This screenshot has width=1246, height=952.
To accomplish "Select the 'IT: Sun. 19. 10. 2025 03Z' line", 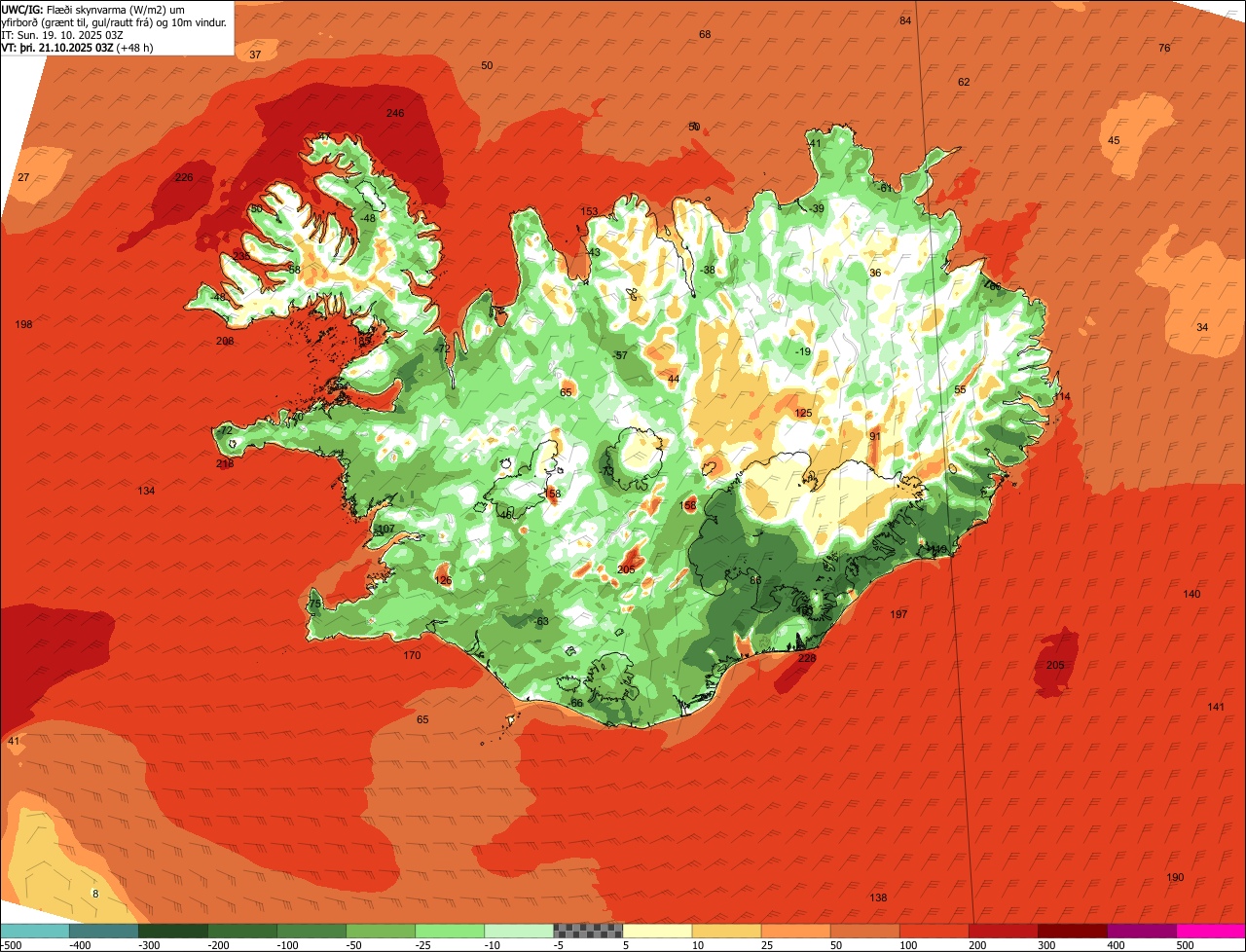I will pyautogui.click(x=64, y=34).
